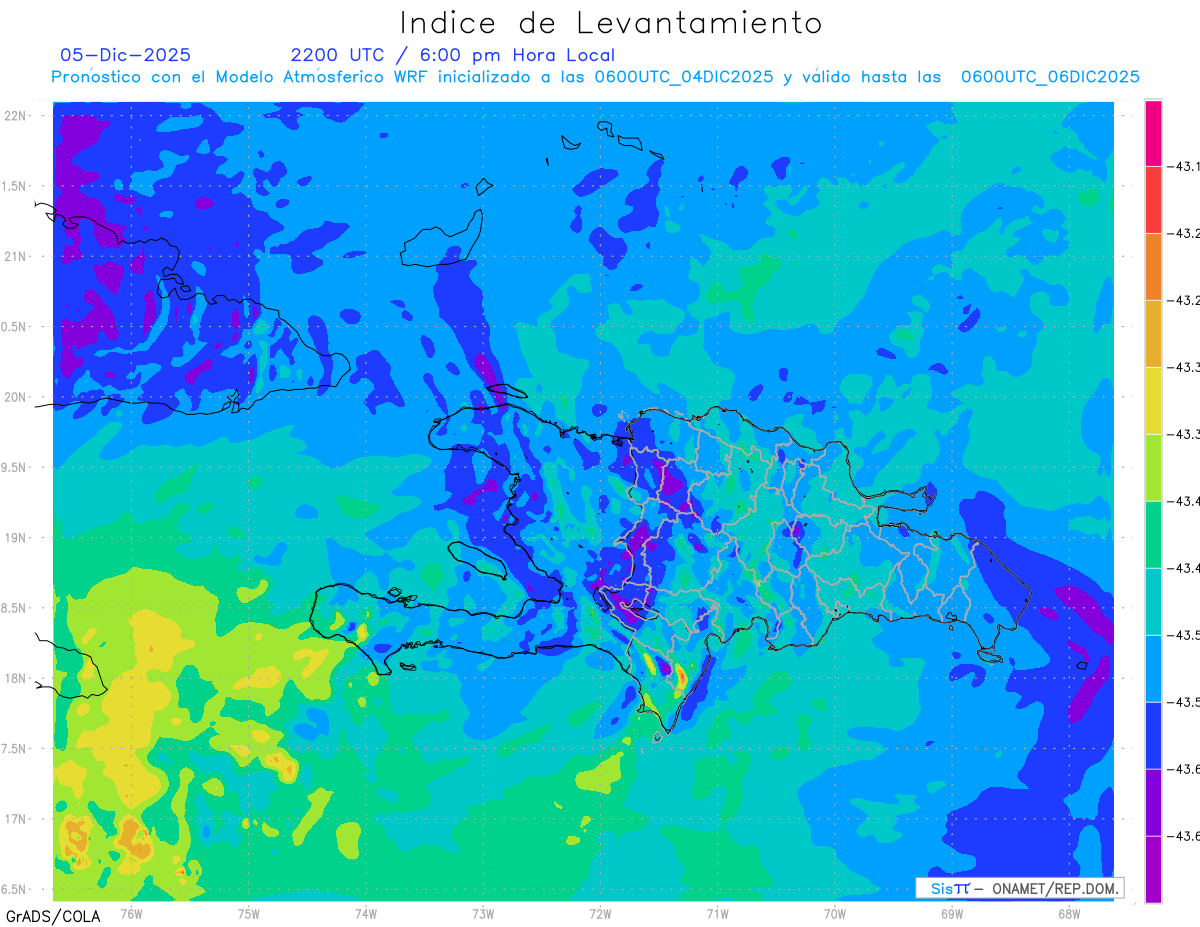This screenshot has height=927, width=1200.
Task: Click the '75W' longitude label
Action: point(248,913)
